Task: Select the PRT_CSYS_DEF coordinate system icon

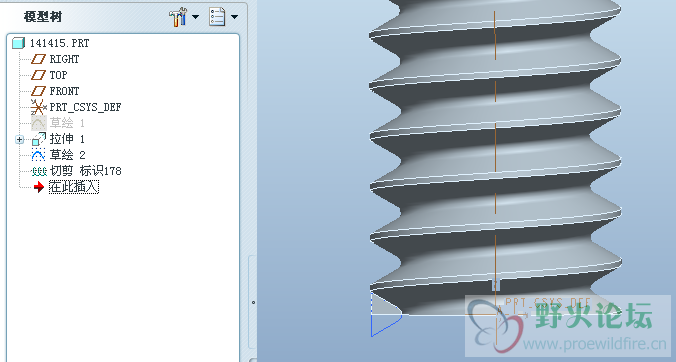Action: [38, 106]
